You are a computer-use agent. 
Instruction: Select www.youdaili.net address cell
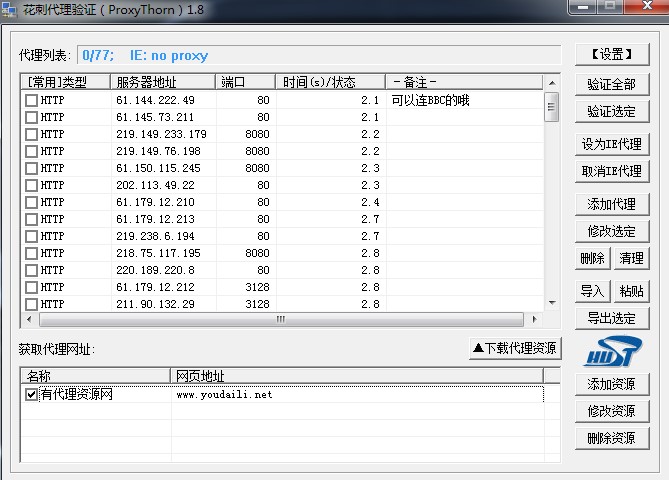coord(224,395)
